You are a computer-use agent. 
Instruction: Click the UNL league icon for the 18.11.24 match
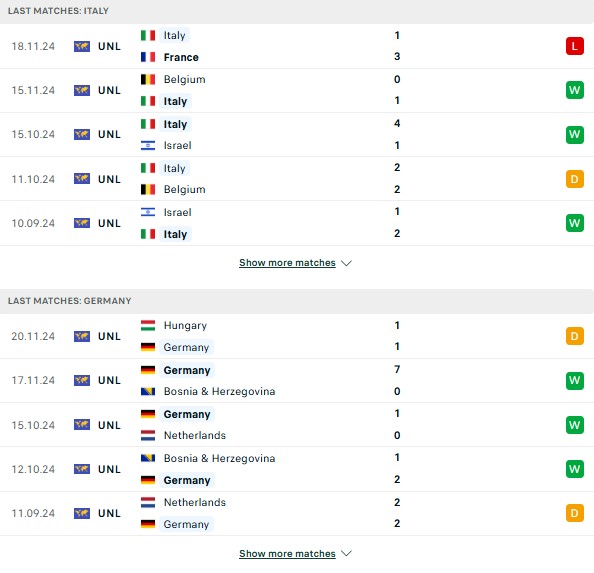(x=82, y=46)
